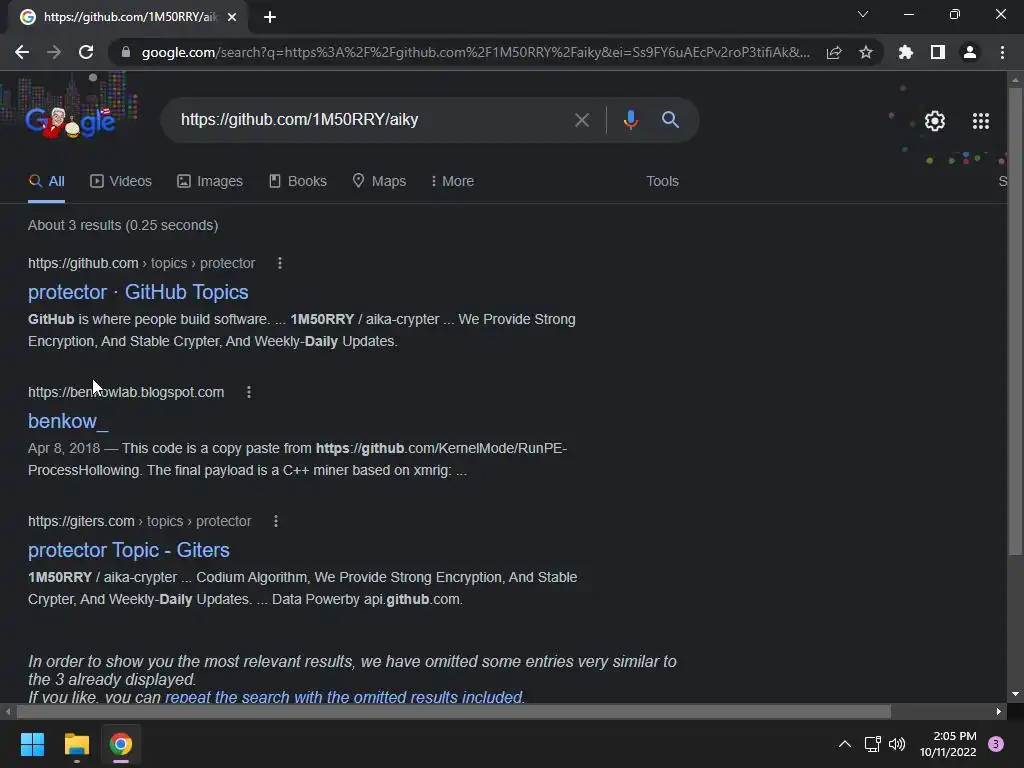This screenshot has height=768, width=1024.
Task: Open the network tray icon
Action: coord(872,744)
